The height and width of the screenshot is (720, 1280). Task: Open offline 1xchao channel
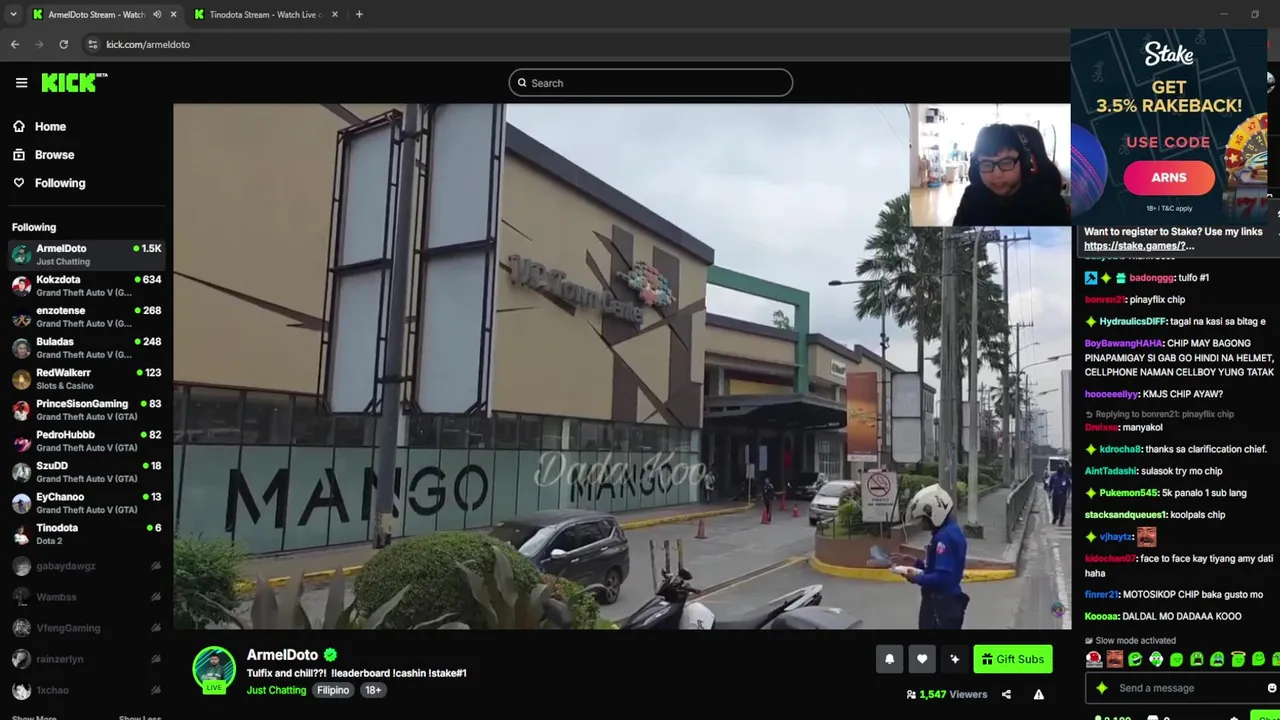point(86,690)
